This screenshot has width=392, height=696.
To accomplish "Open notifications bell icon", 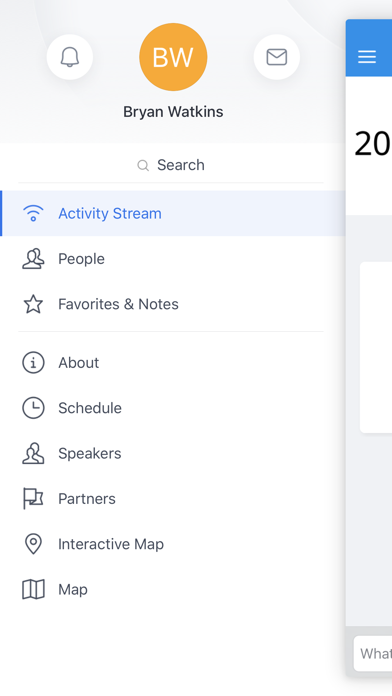I will [x=70, y=57].
